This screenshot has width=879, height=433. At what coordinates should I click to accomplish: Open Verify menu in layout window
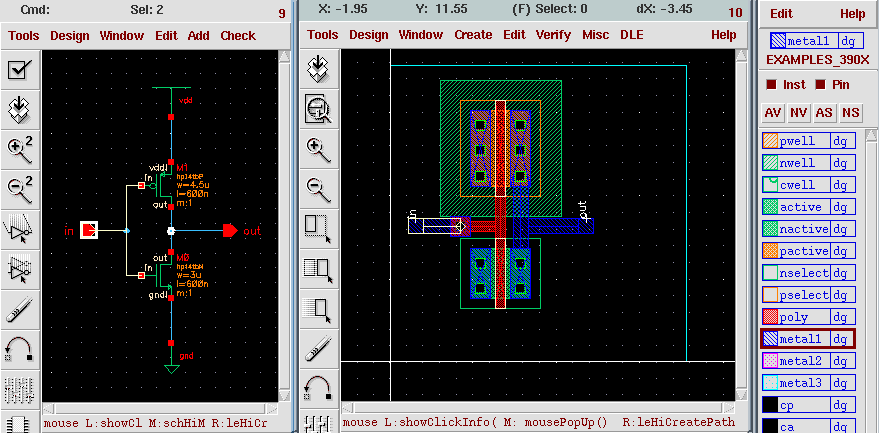click(x=553, y=35)
